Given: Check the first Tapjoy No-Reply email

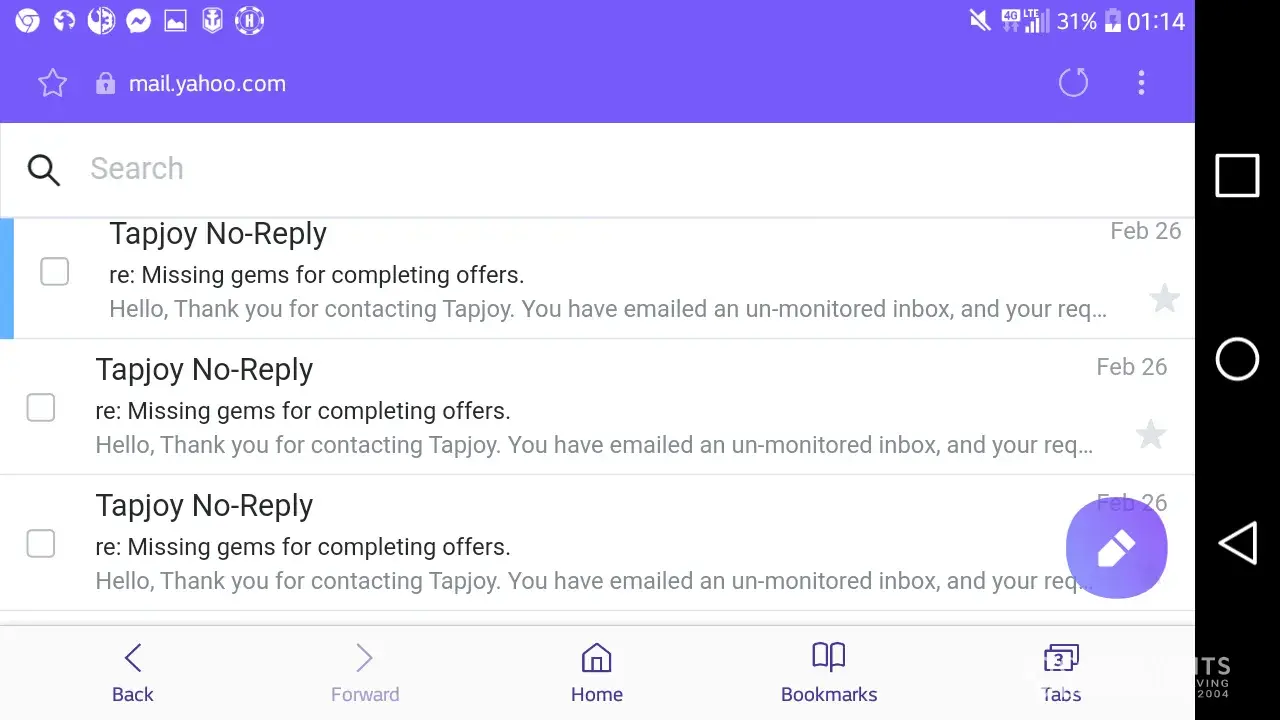Looking at the screenshot, I should tap(55, 272).
